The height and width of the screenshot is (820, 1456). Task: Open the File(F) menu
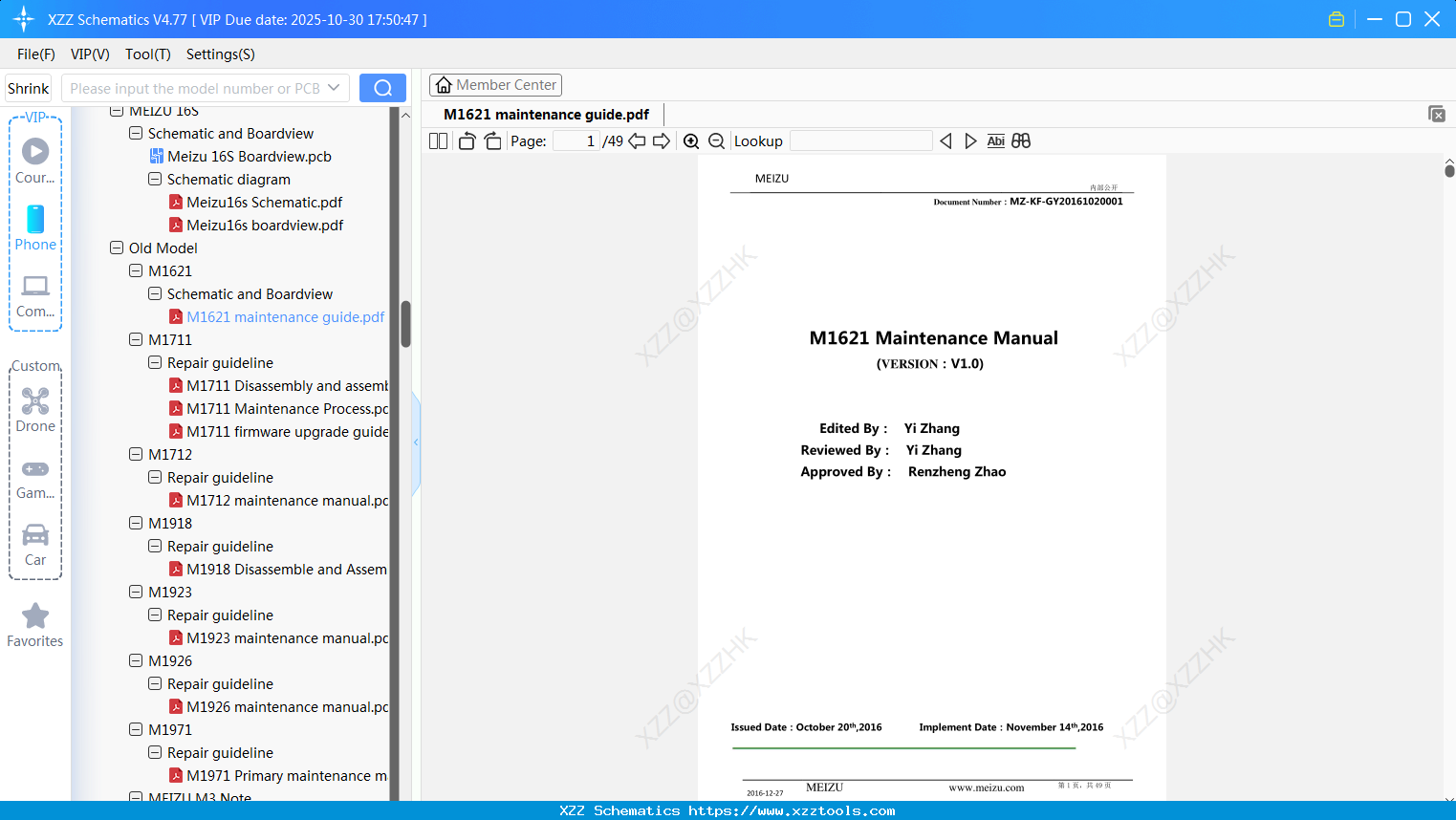click(x=36, y=54)
